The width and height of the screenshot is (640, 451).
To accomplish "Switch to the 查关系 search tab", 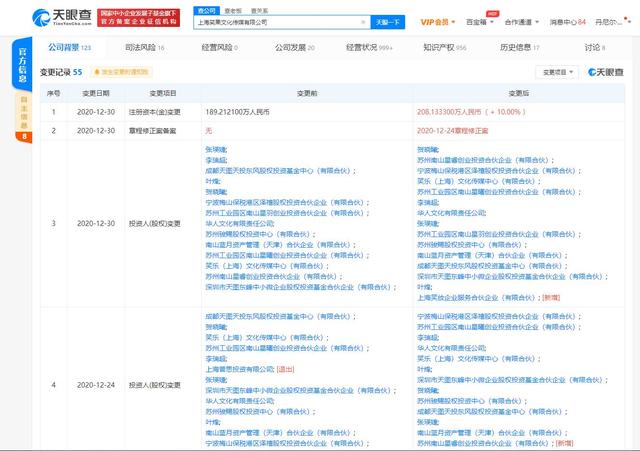I will point(259,11).
